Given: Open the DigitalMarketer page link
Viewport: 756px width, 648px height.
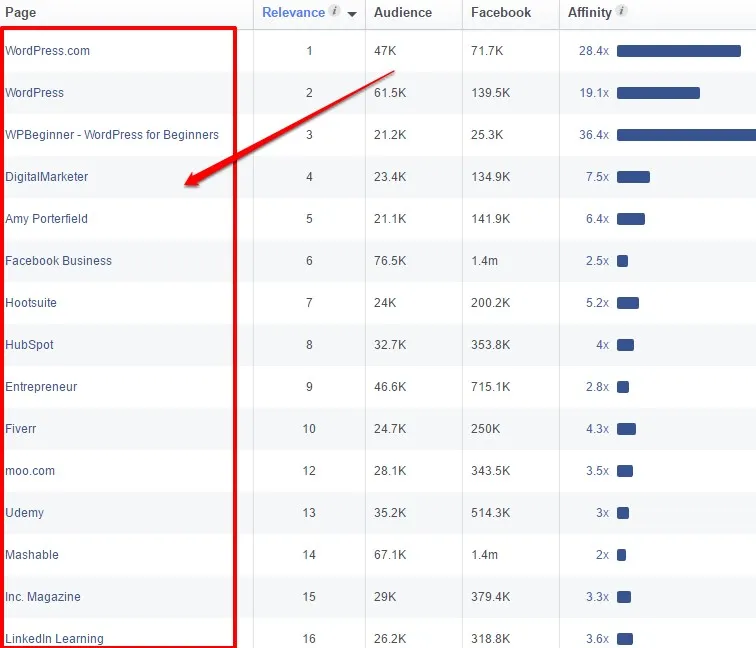Looking at the screenshot, I should (46, 176).
